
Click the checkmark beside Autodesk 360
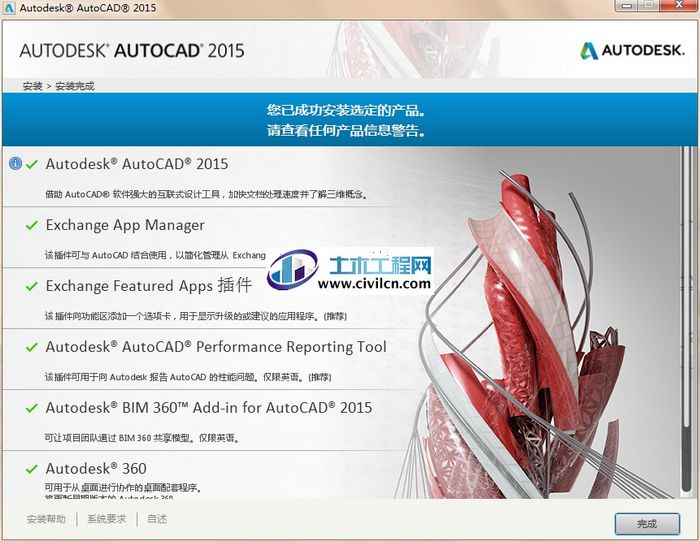click(x=32, y=469)
